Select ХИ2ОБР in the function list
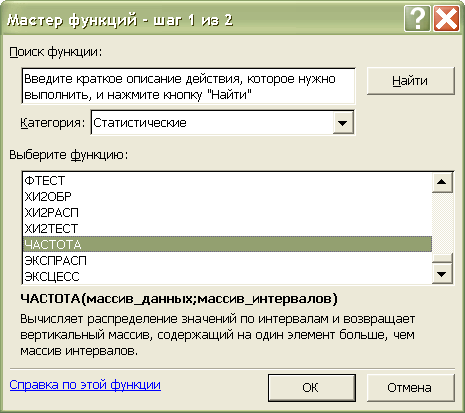Image resolution: width=465 pixels, height=413 pixels. (x=227, y=196)
